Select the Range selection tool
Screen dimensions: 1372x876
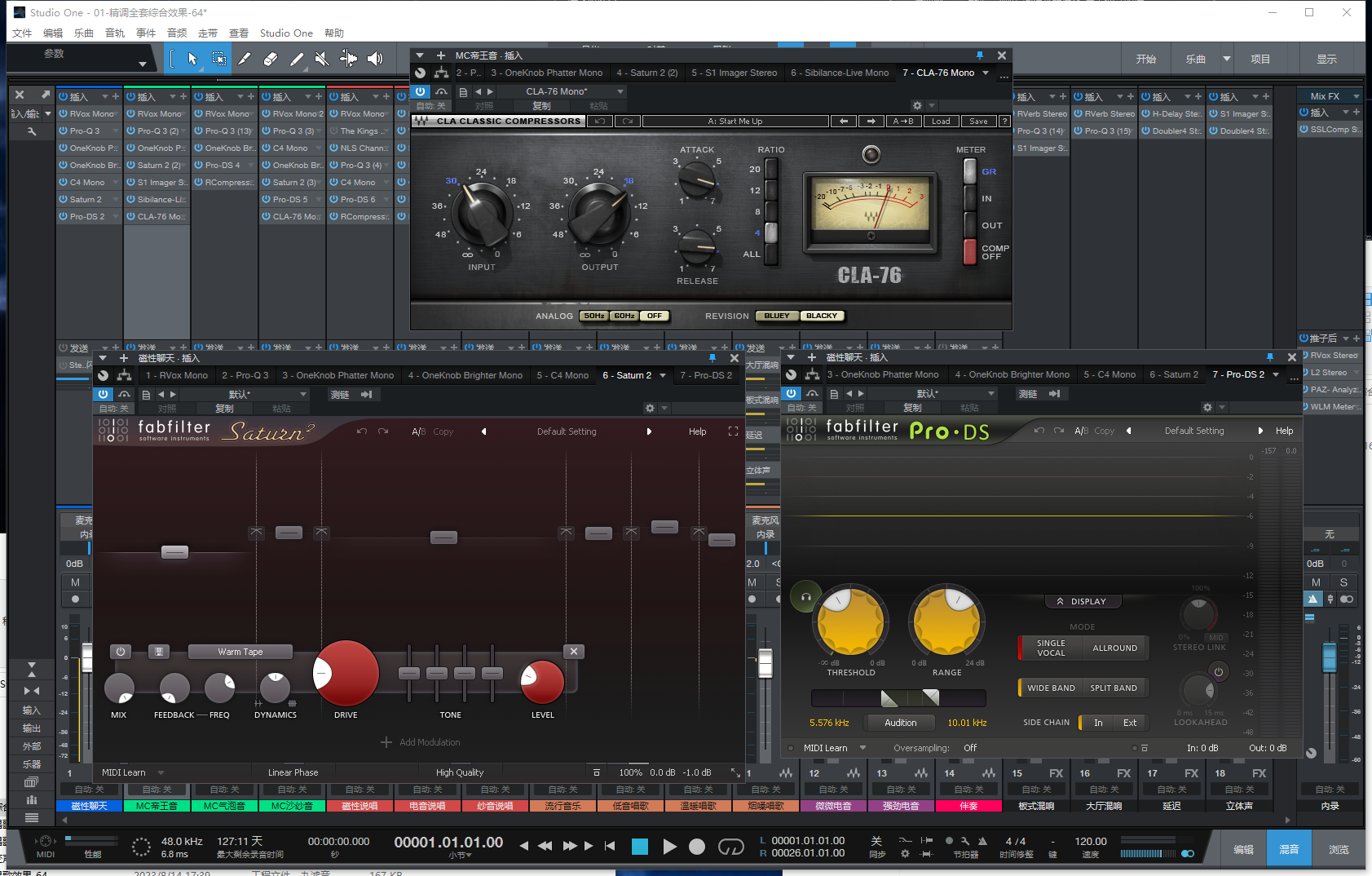coord(218,59)
